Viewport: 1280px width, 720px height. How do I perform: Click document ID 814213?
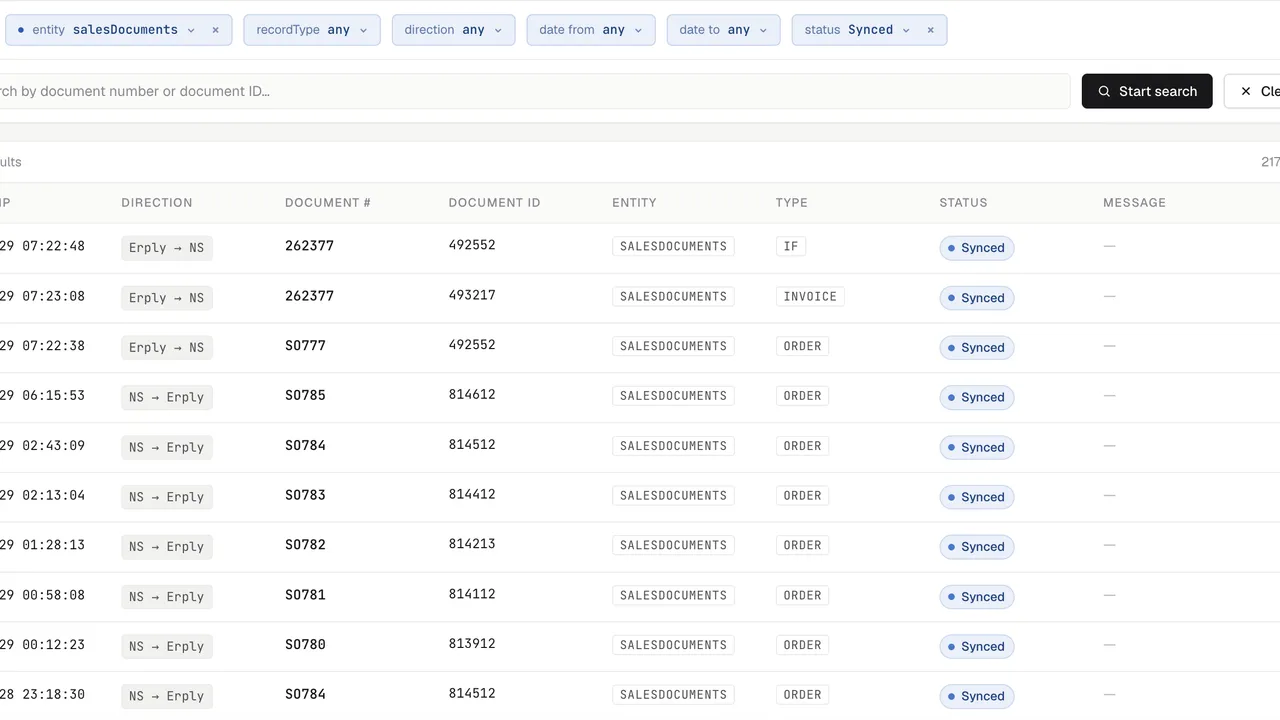click(472, 545)
